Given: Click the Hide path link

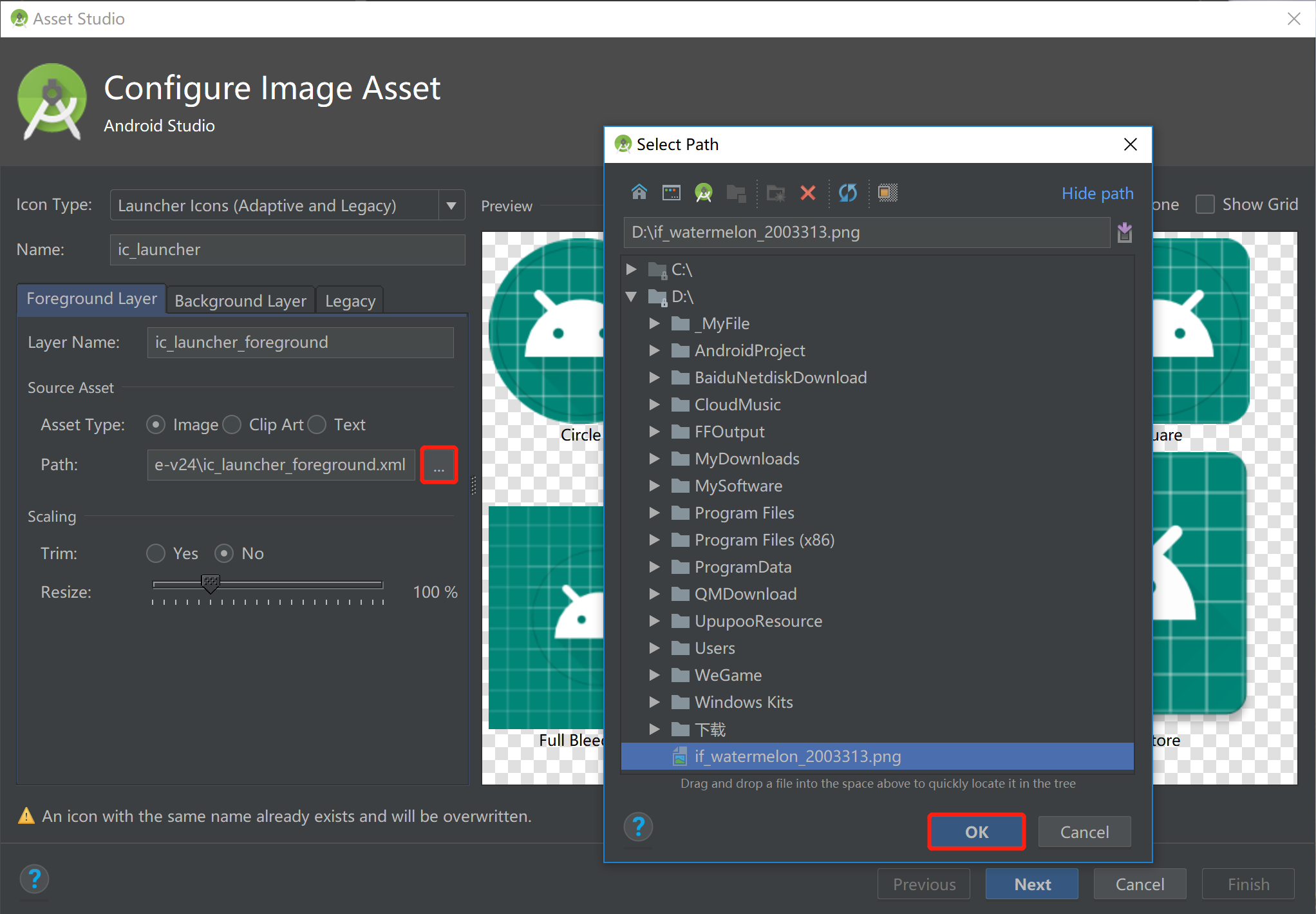Looking at the screenshot, I should click(x=1097, y=193).
